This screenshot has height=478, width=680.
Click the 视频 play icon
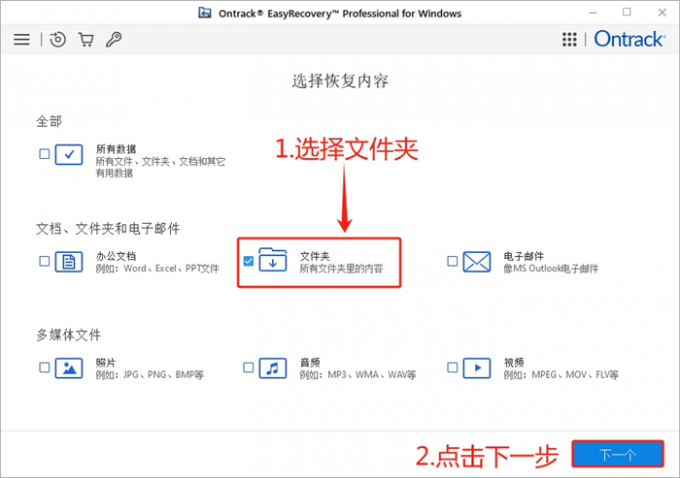coord(477,368)
